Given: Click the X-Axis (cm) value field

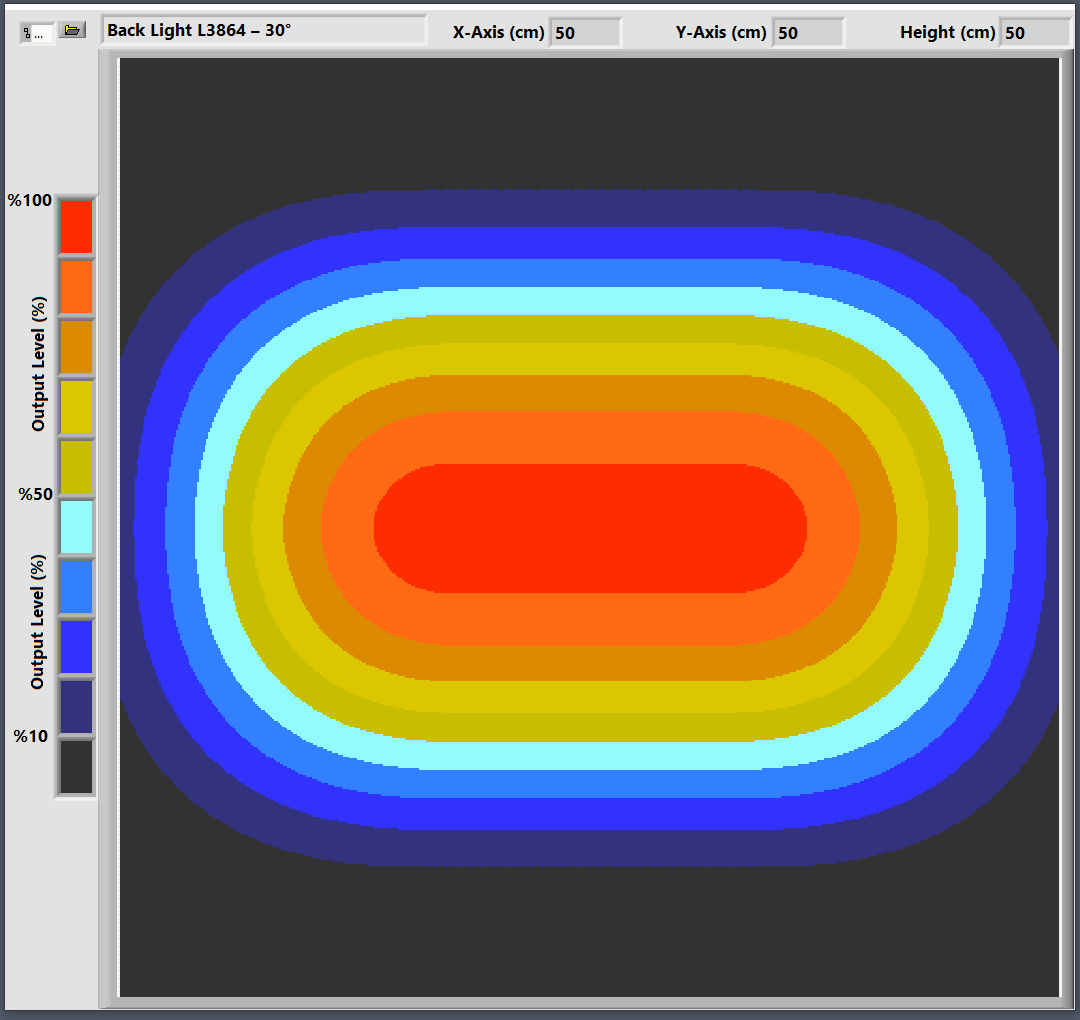Looking at the screenshot, I should 585,33.
